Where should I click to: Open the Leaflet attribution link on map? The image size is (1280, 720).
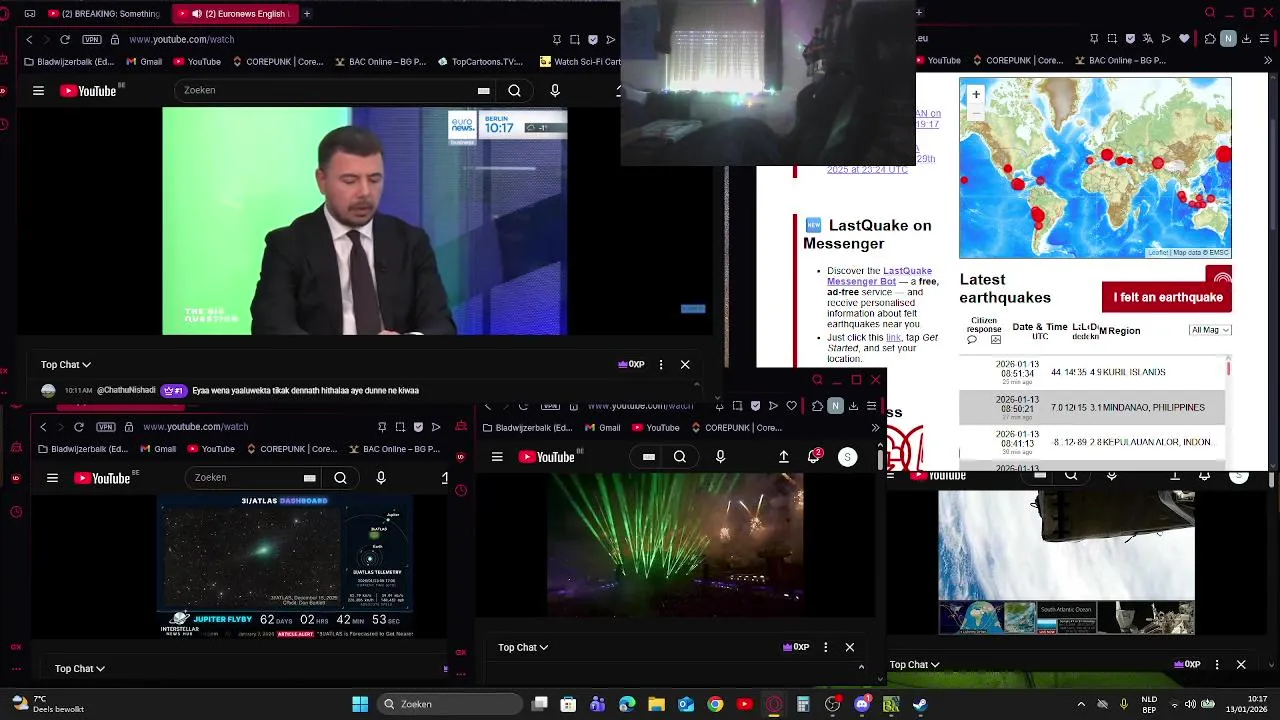1158,253
